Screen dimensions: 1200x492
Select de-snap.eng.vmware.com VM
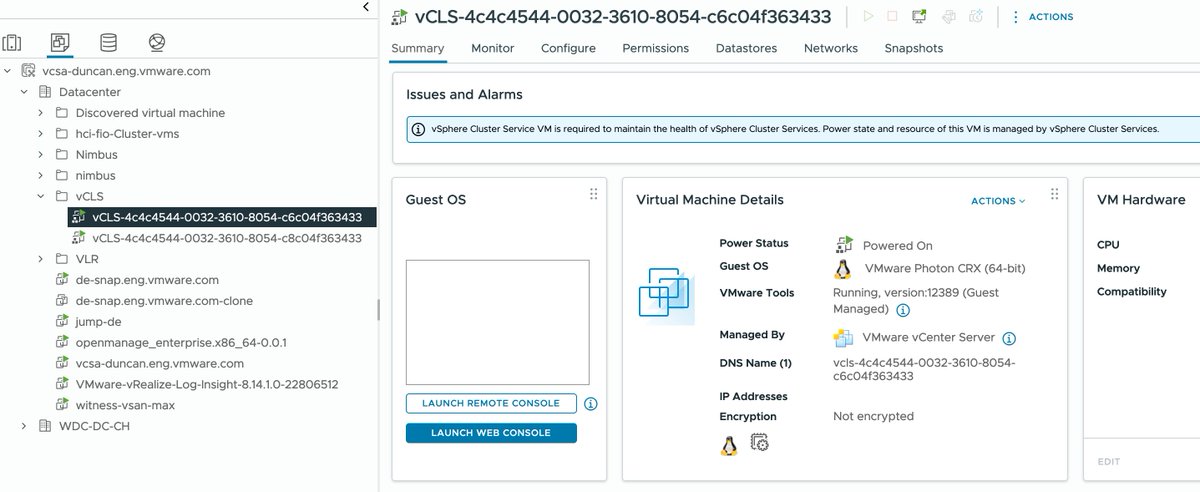click(147, 280)
